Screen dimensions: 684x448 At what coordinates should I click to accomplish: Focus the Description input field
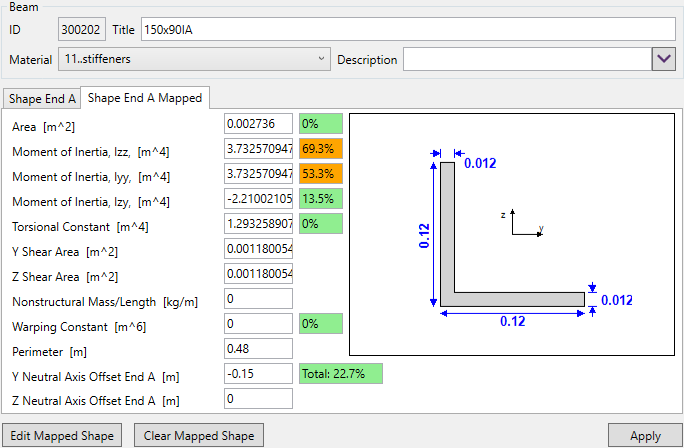pos(525,60)
